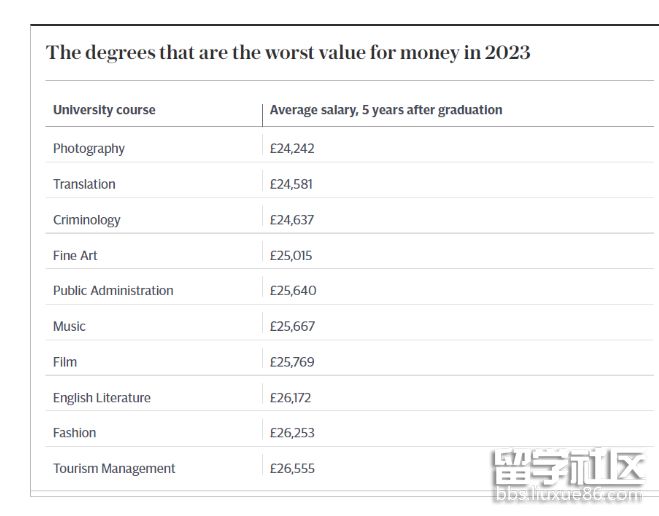The width and height of the screenshot is (659, 516).
Task: Click the Average salary column header
Action: (x=386, y=110)
